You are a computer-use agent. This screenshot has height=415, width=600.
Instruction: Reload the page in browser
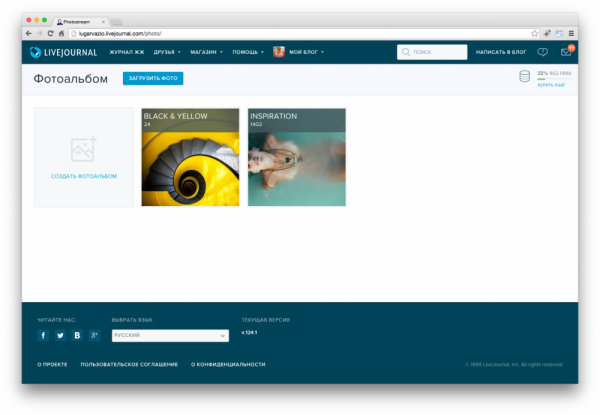[50, 33]
